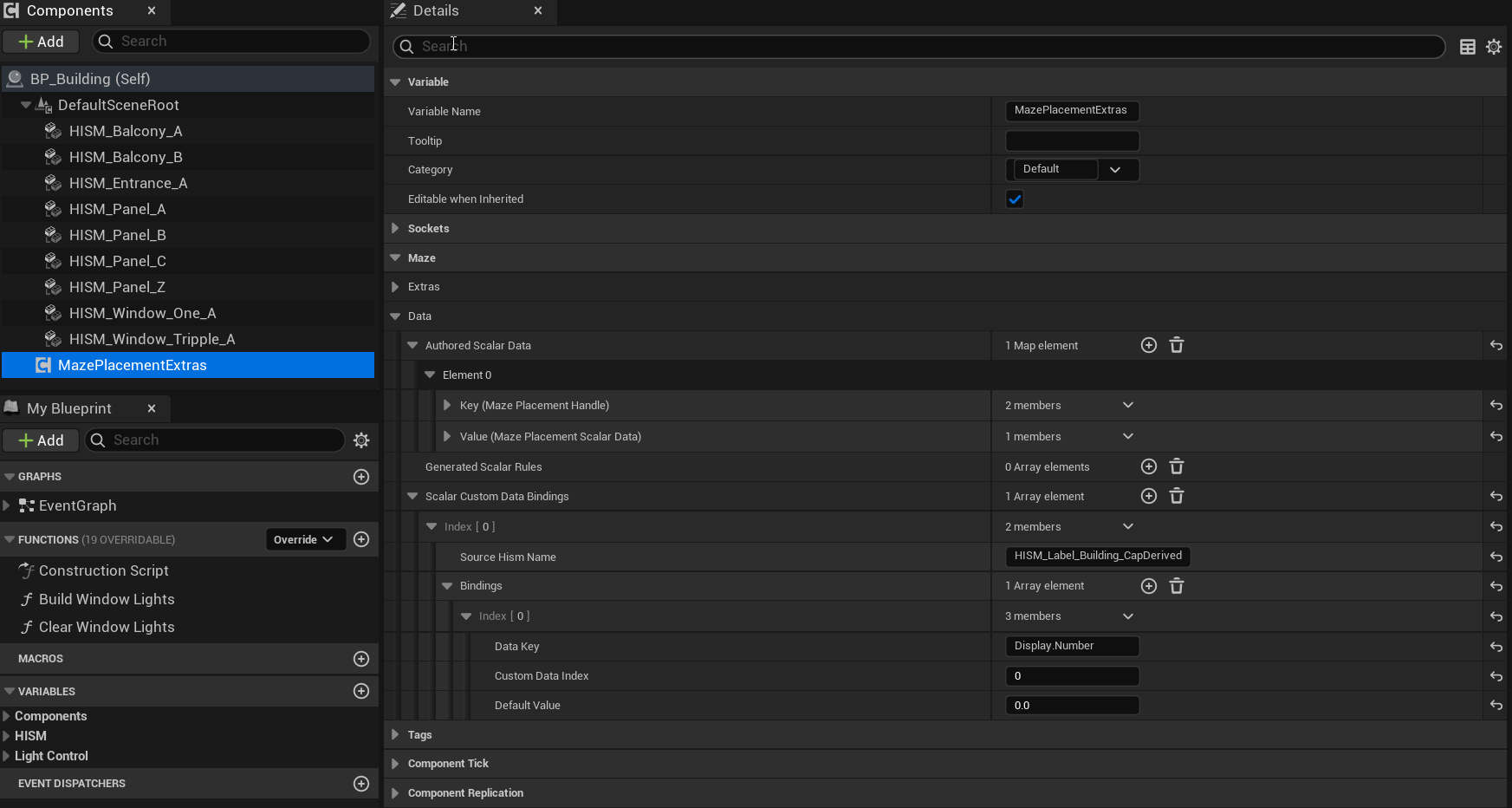Image resolution: width=1512 pixels, height=808 pixels.
Task: Empty the Generated Scalar Rules array
Action: (x=1177, y=466)
